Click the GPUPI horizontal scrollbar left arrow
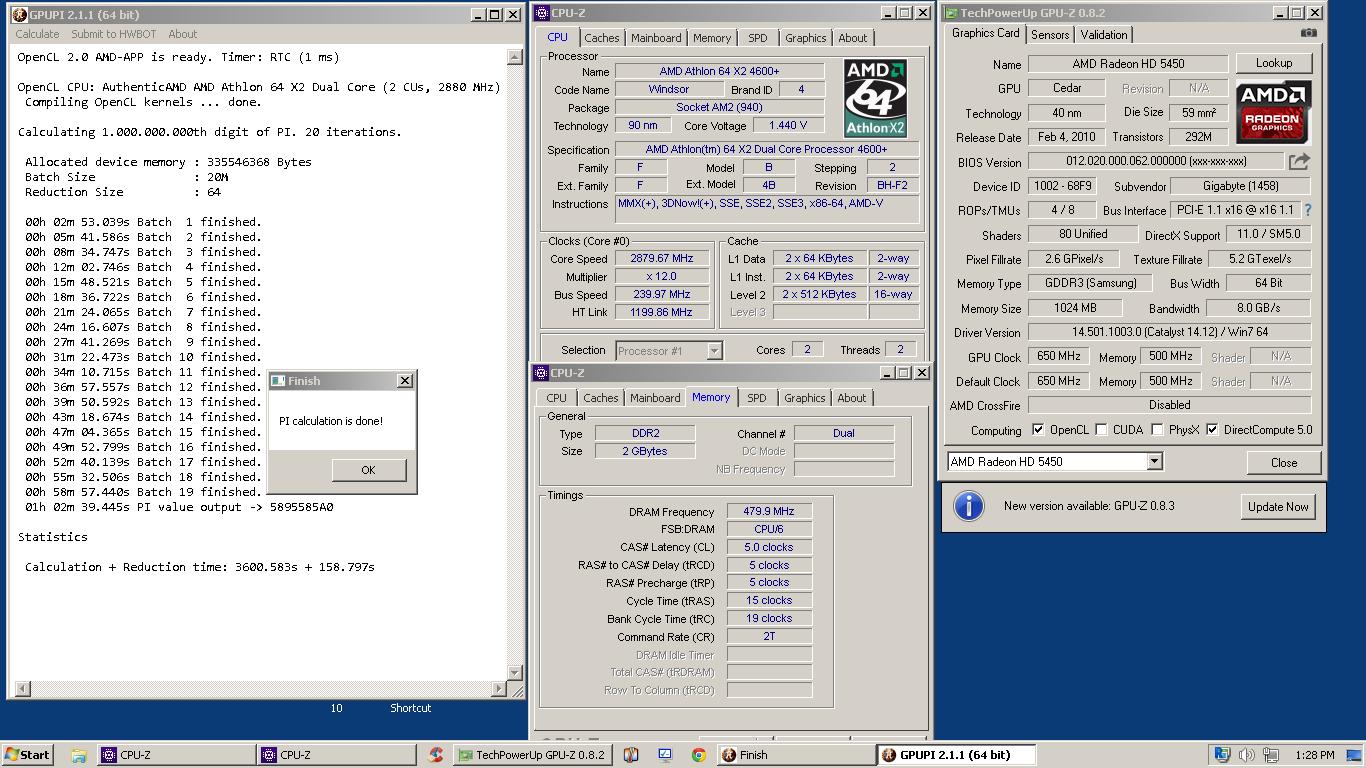Image resolution: width=1366 pixels, height=768 pixels. click(22, 689)
